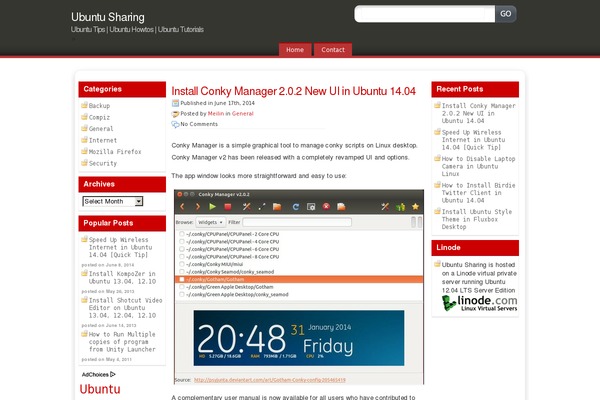Screen dimensions: 600x400
Task: Open popular post Install KompoZer in Ubuntu
Action: (x=122, y=278)
